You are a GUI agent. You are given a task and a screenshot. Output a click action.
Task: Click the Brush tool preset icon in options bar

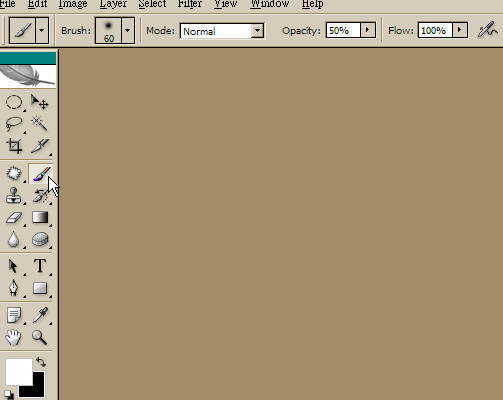click(x=22, y=30)
